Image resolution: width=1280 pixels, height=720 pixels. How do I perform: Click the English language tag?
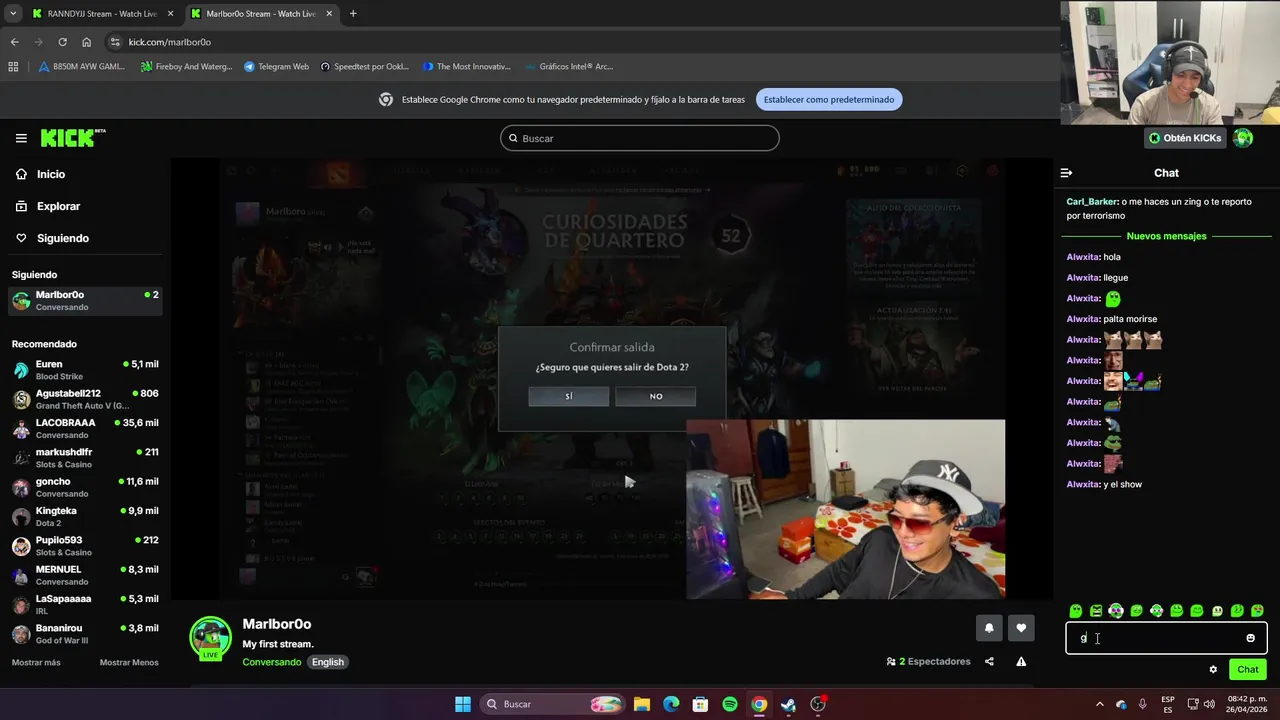click(x=327, y=662)
